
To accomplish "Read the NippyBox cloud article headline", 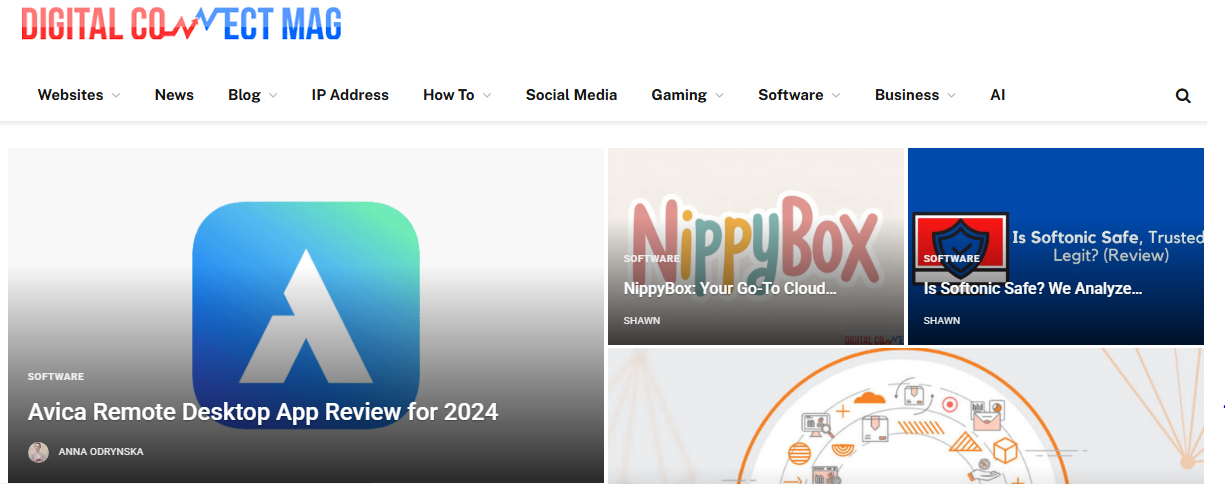I will click(729, 288).
